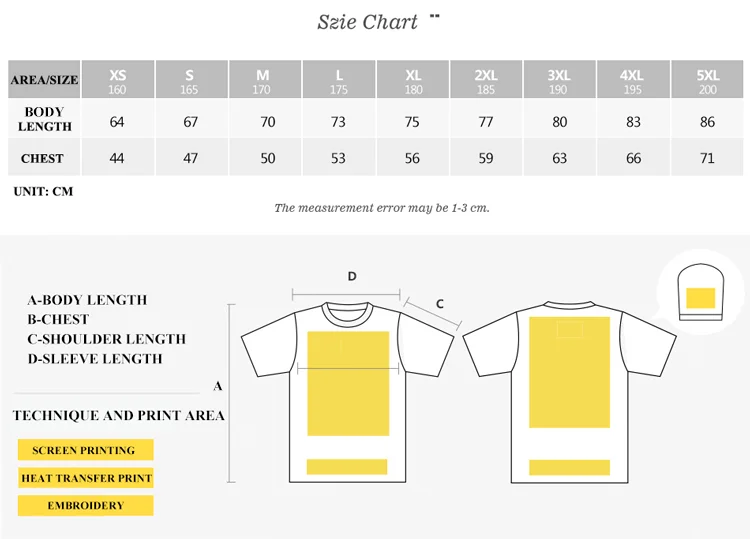The width and height of the screenshot is (750, 539).
Task: Select the front bottom hem print strip
Action: [x=347, y=467]
